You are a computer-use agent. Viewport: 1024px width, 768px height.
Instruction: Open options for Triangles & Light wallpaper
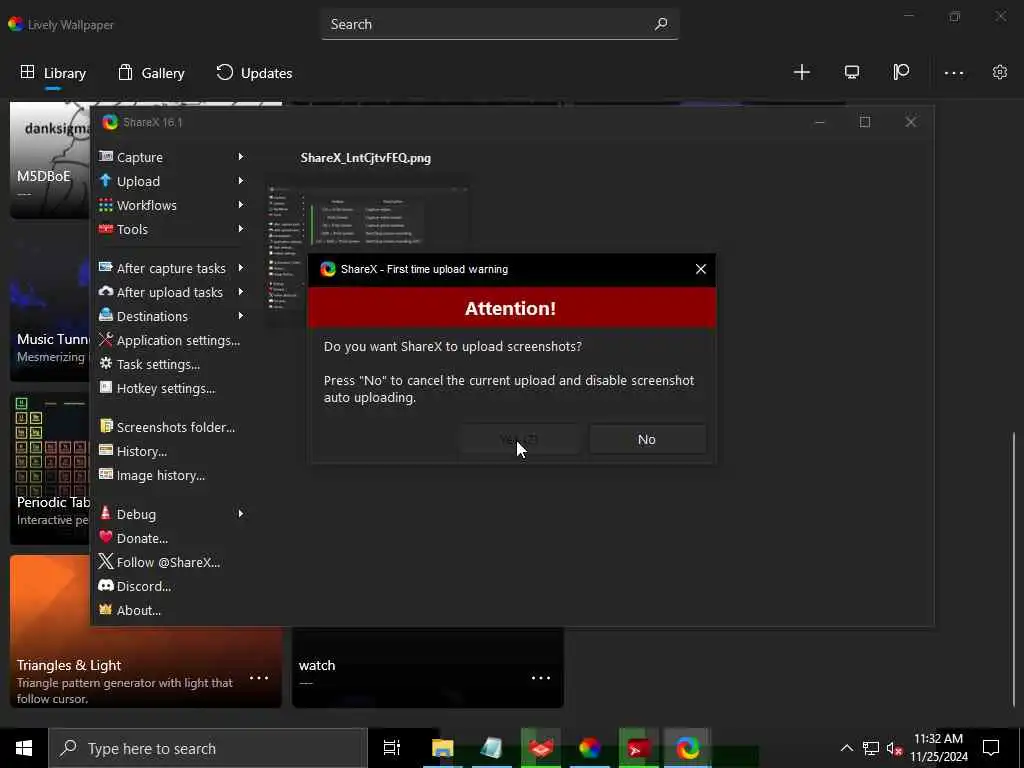tap(259, 678)
